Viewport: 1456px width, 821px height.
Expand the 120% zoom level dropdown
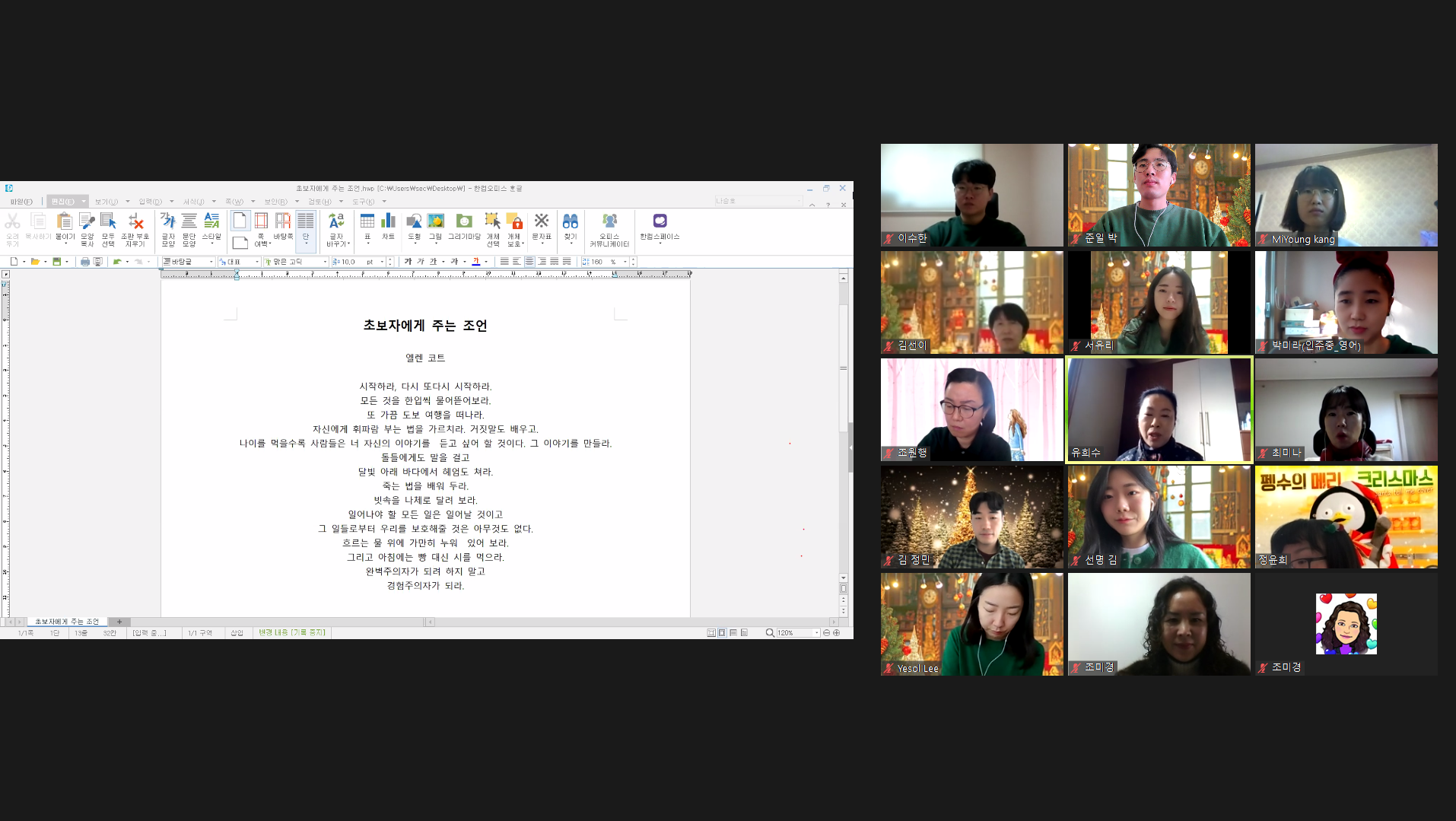tap(817, 633)
